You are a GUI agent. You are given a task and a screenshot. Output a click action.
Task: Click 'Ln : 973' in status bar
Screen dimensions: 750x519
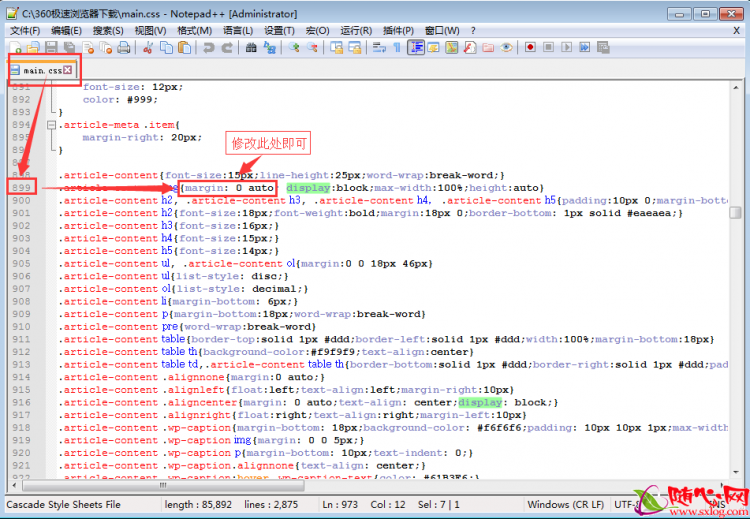[x=340, y=504]
